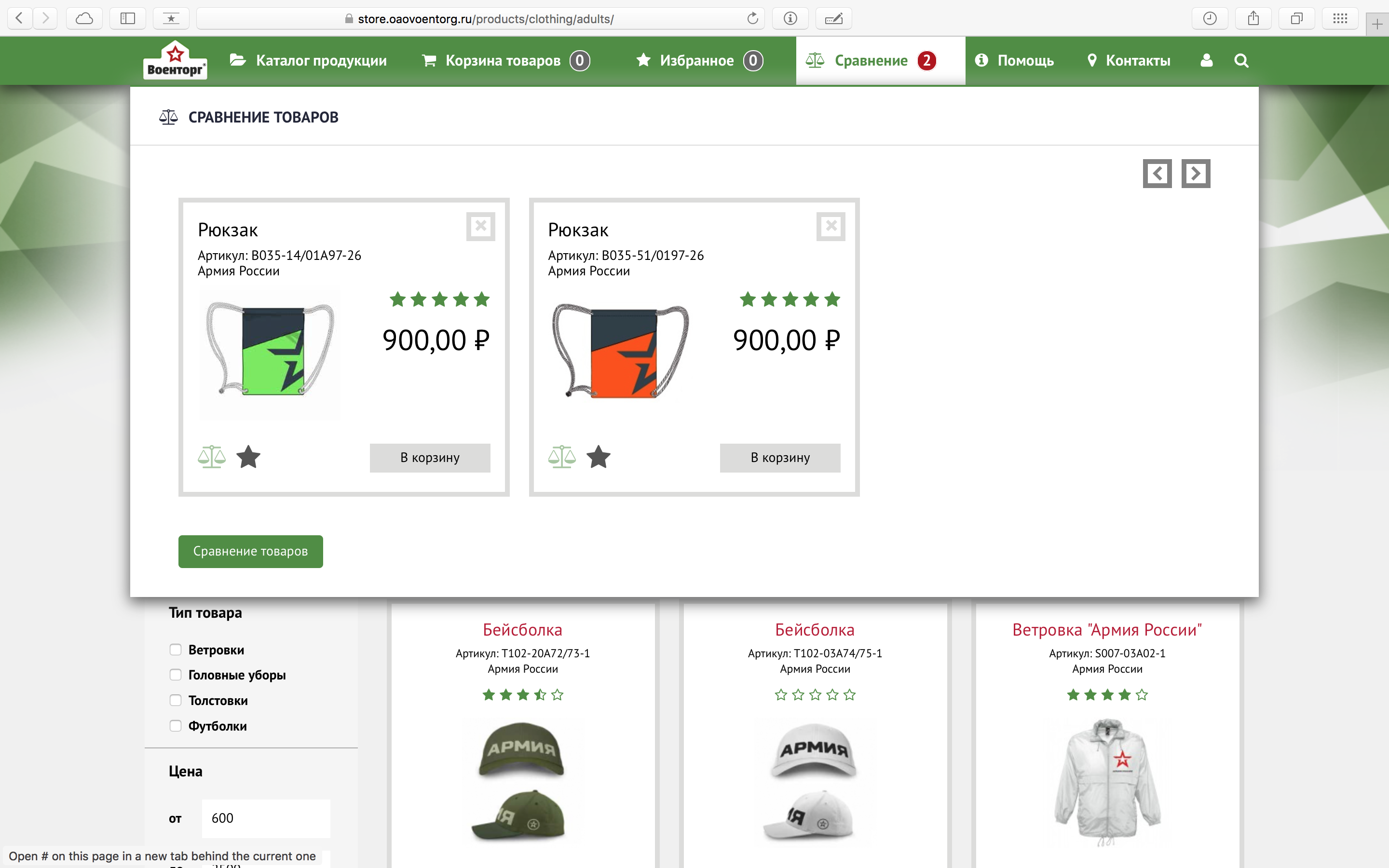
Task: Click star rating on green Рюкзак
Action: (x=440, y=299)
